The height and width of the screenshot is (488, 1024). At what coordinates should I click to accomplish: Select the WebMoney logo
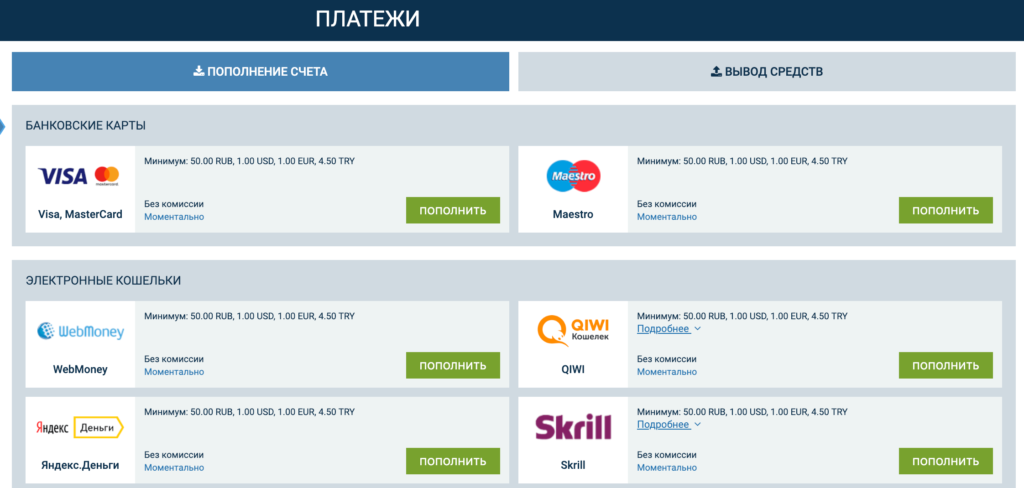pos(80,331)
